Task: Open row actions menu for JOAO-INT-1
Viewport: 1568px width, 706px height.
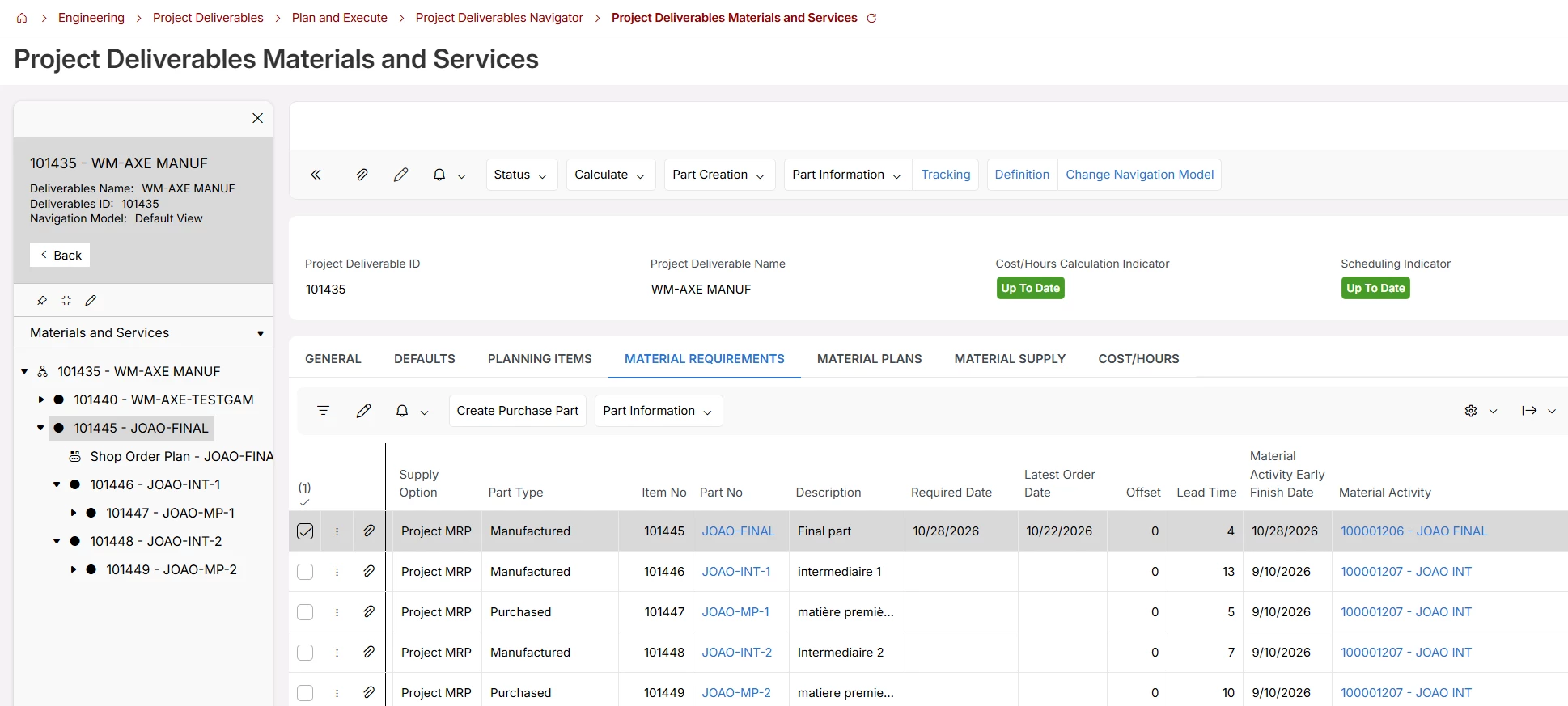Action: (x=337, y=572)
